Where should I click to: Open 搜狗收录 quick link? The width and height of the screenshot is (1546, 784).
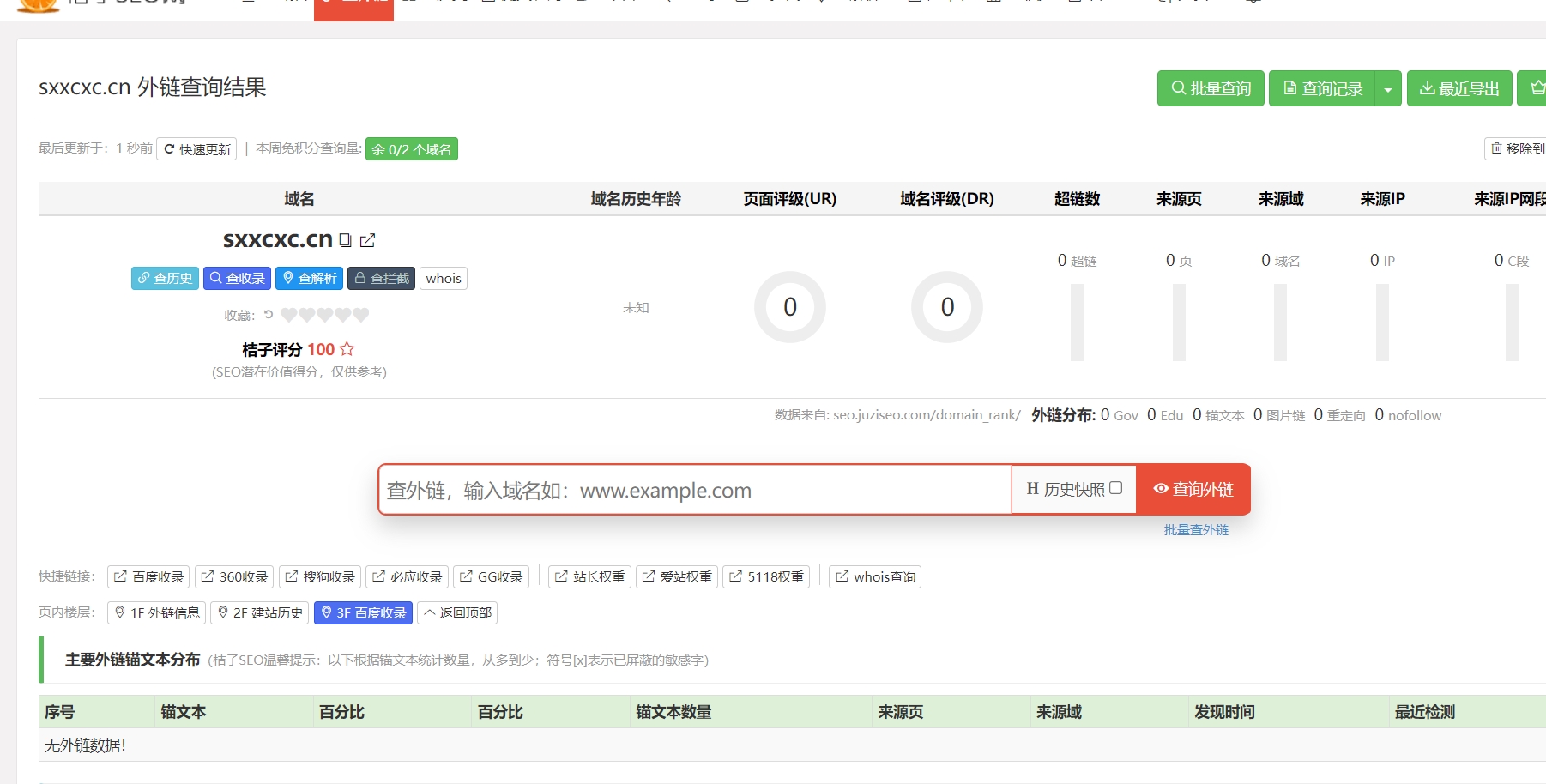[x=320, y=576]
